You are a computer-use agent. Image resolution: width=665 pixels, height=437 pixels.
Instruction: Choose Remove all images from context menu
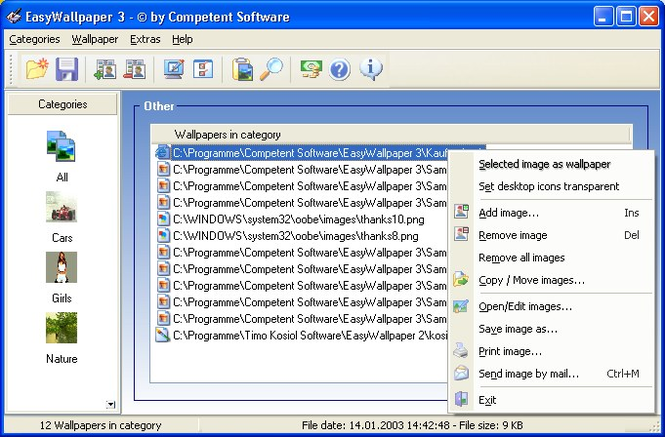(x=551, y=258)
